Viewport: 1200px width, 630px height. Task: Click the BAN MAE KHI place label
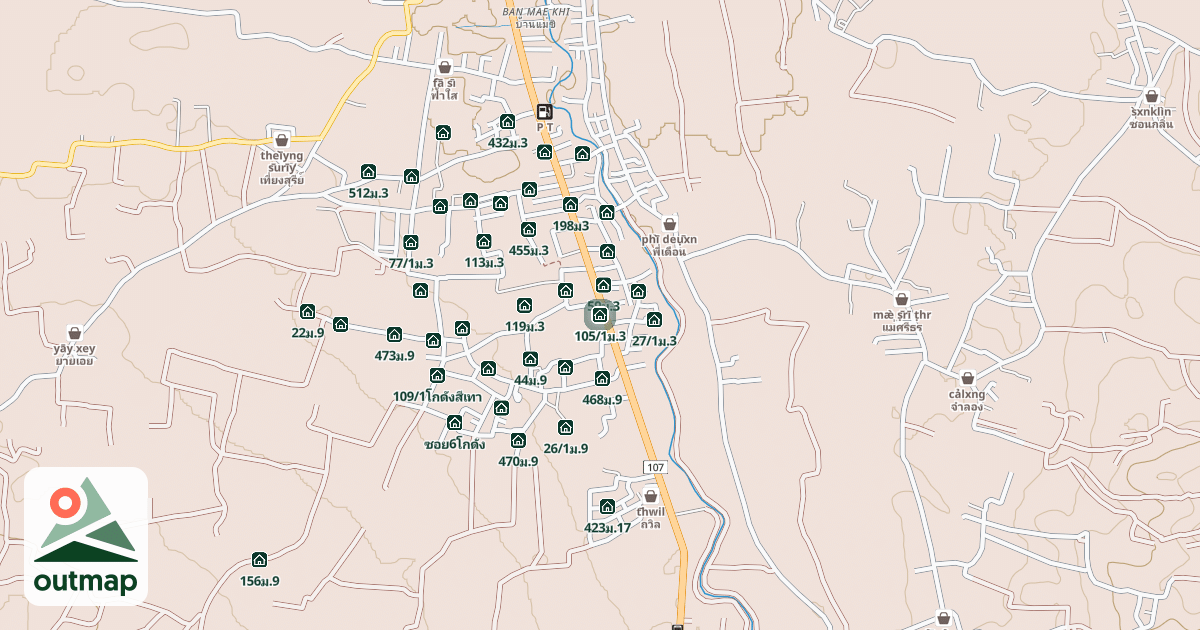535,10
